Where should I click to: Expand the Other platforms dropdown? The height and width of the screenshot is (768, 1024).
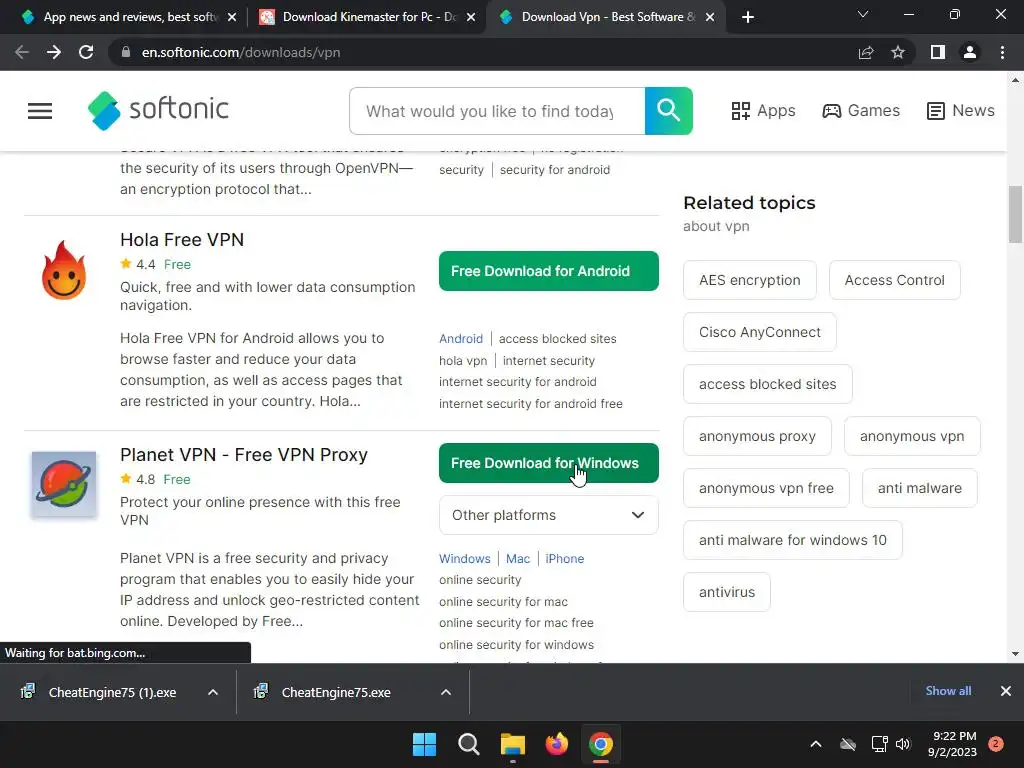(x=549, y=515)
